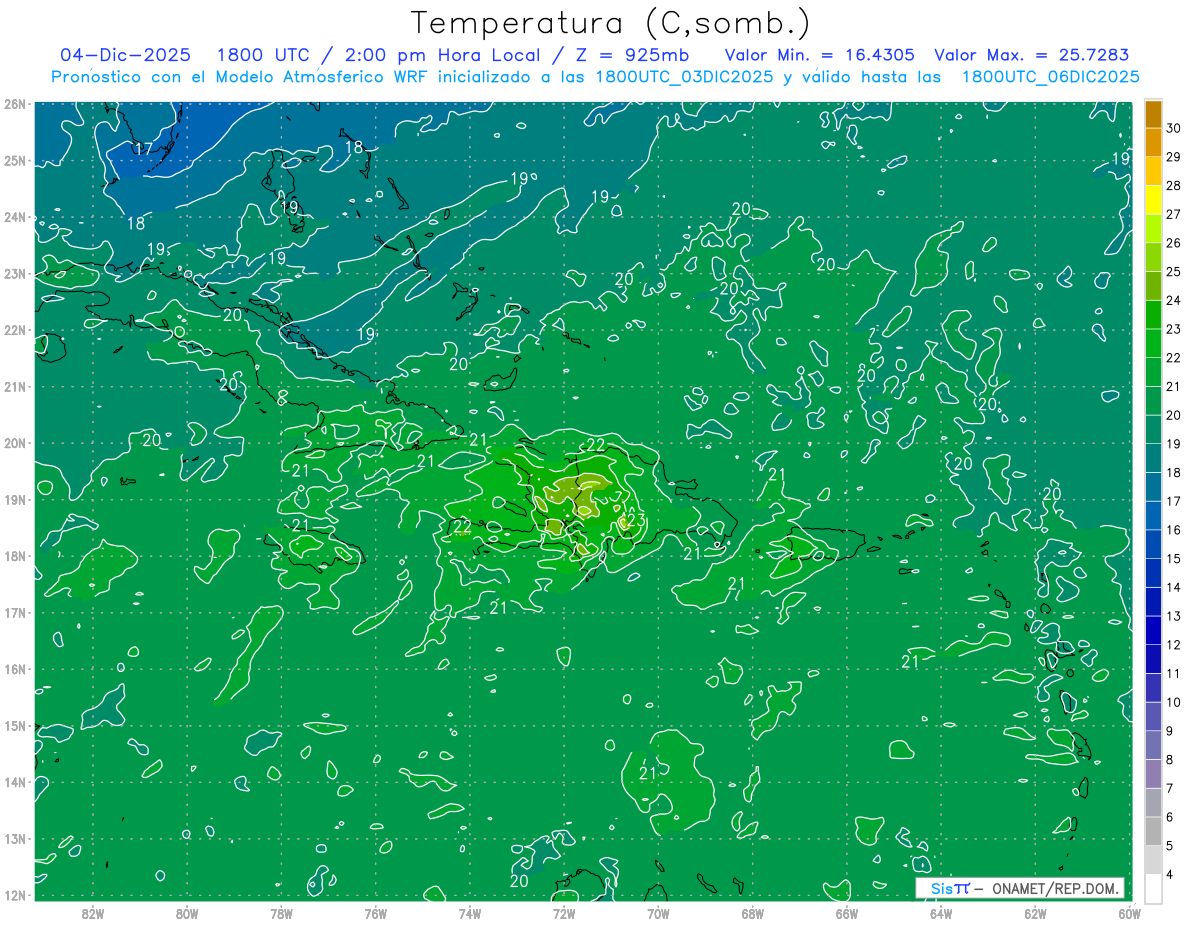Click the '21N' latitude axis label
This screenshot has height=927, width=1200.
(x=14, y=387)
